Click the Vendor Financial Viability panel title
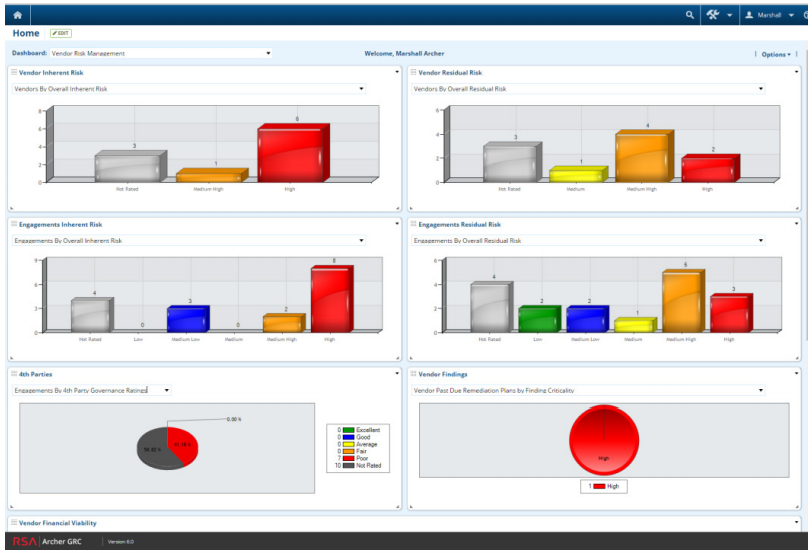The width and height of the screenshot is (812, 553). 57,523
